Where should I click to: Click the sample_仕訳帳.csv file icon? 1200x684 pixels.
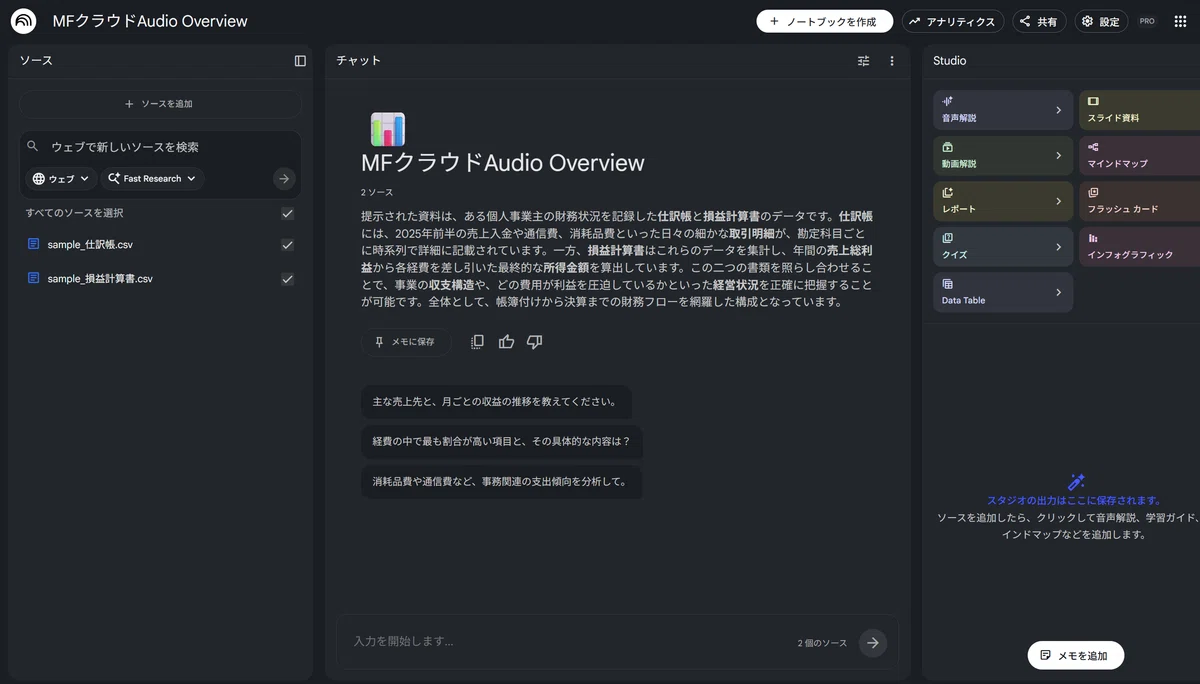pyautogui.click(x=34, y=244)
